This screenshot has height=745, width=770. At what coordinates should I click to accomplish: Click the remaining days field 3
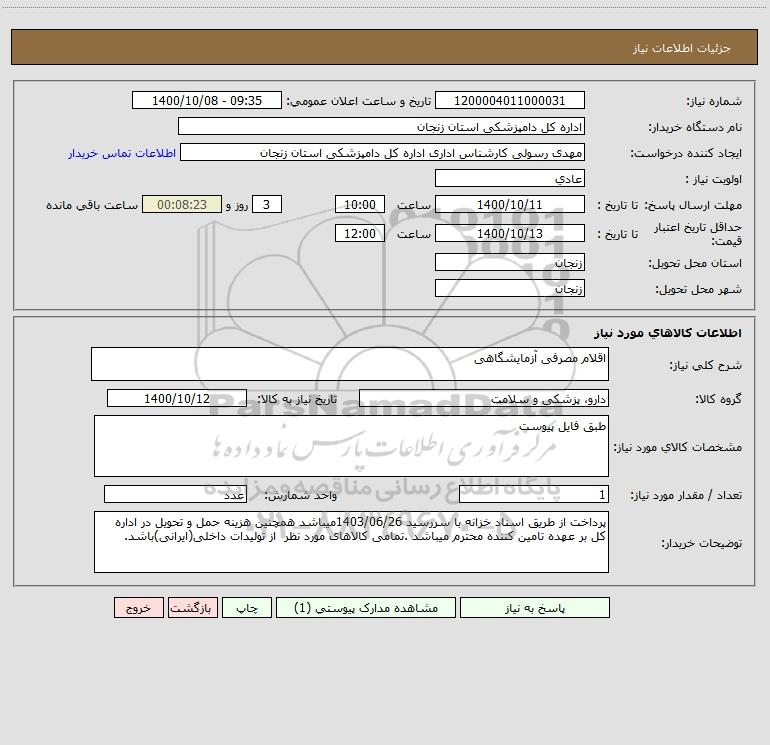(x=267, y=204)
